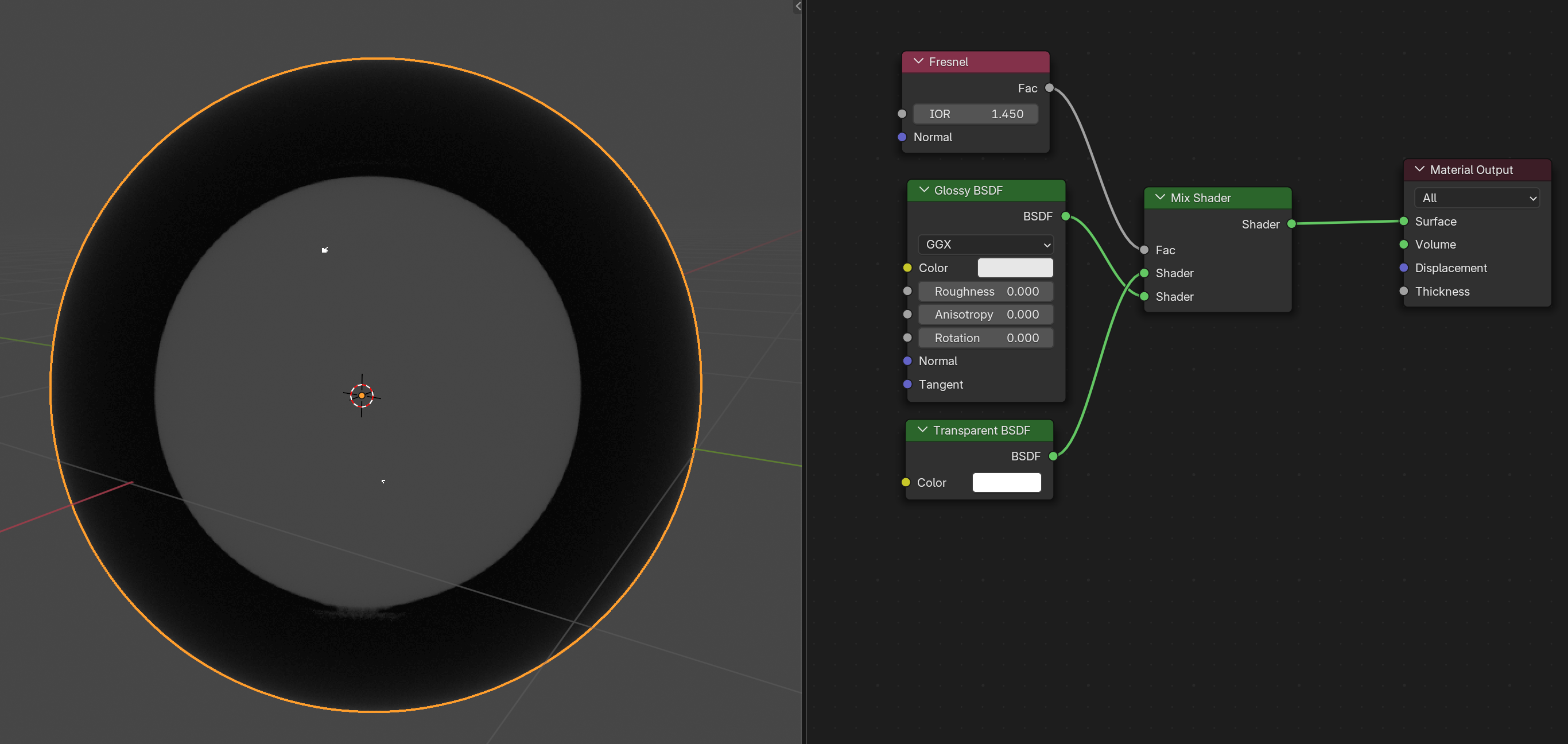The image size is (1568, 744).
Task: Click the Glossy BSDF Color swatch
Action: 1015,268
